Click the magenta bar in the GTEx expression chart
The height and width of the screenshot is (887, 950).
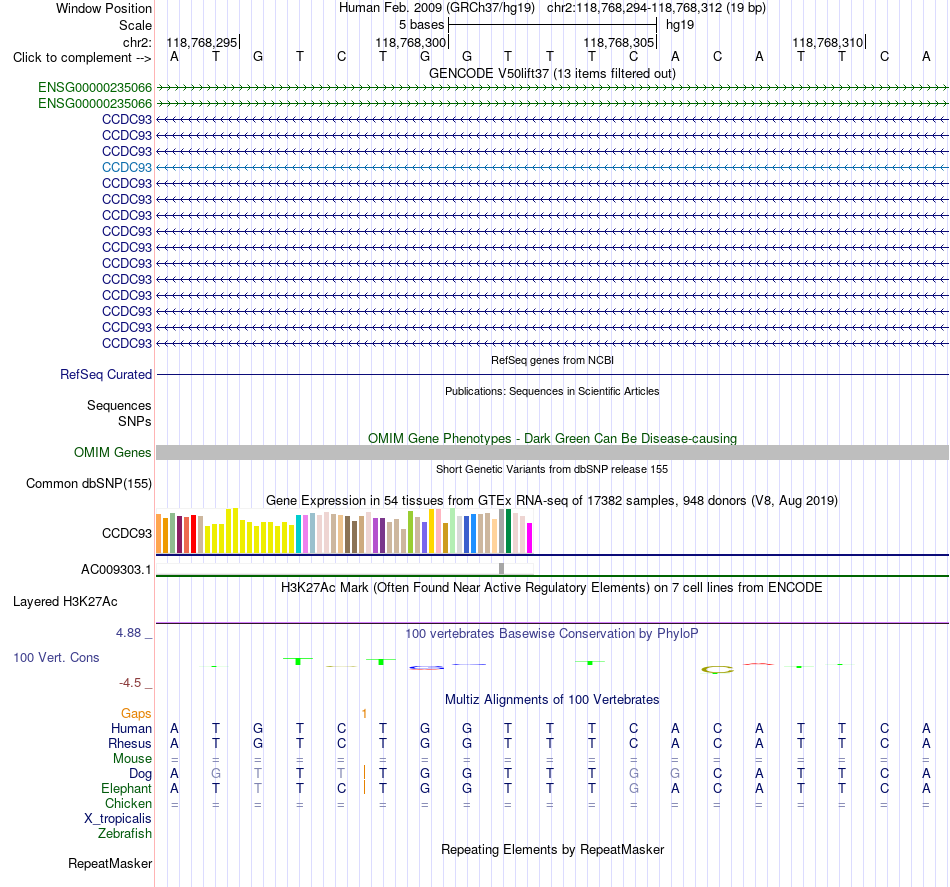click(530, 537)
